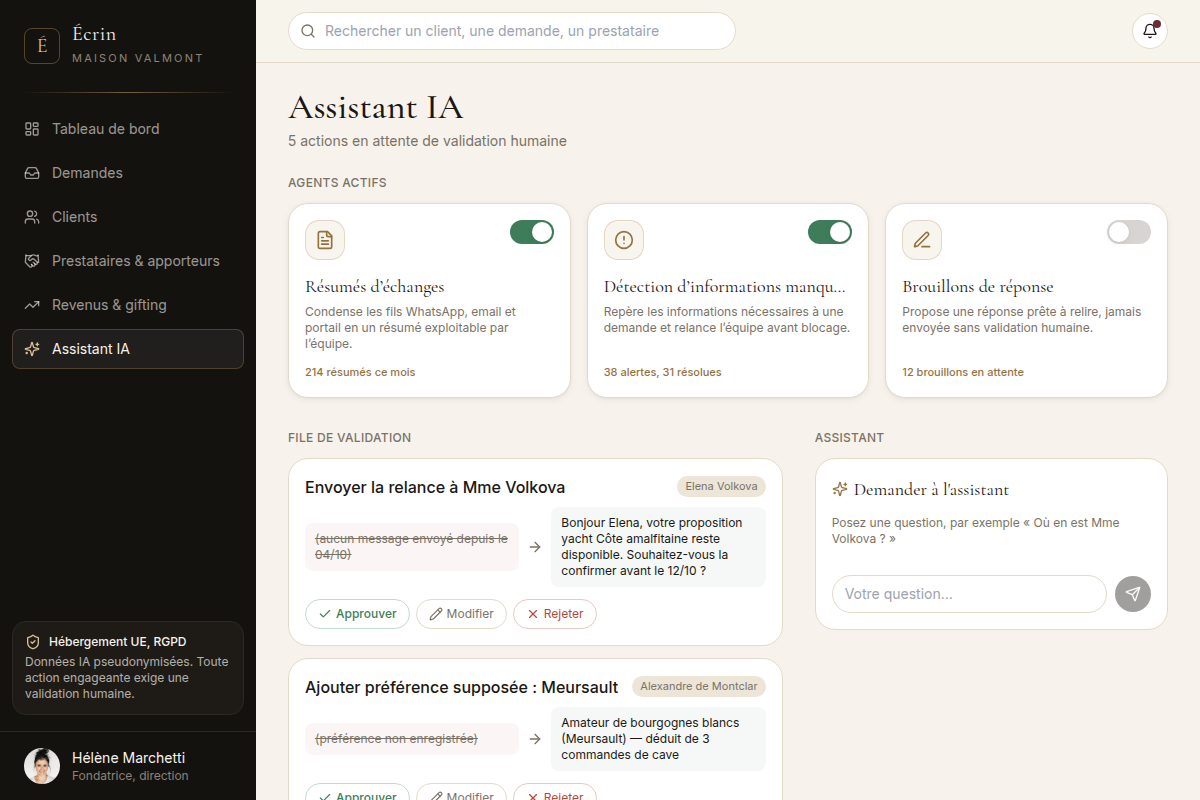
Task: Open the Clients page
Action: (x=128, y=217)
